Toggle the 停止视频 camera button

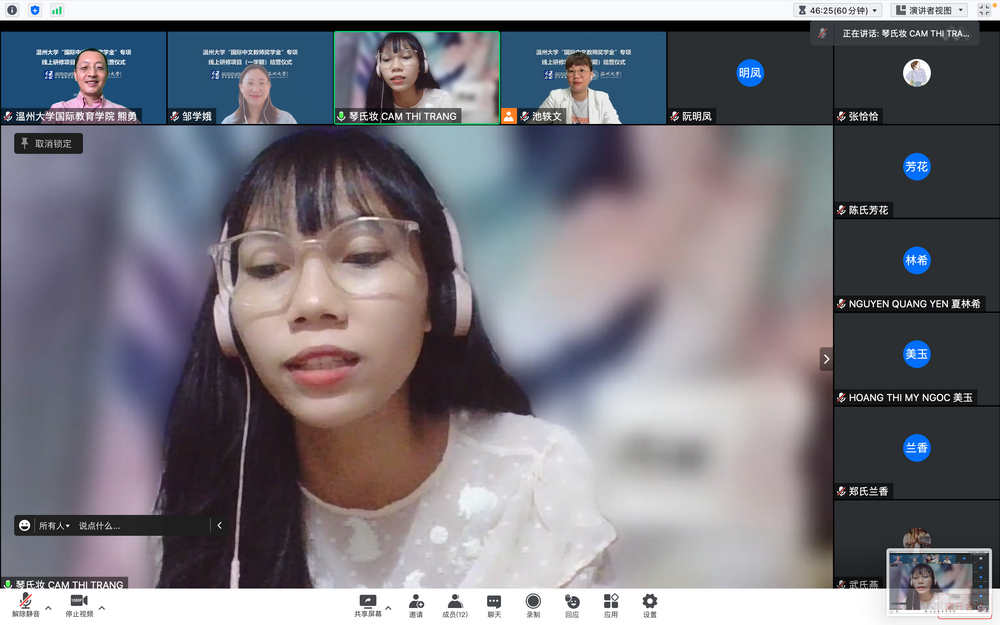[x=79, y=601]
